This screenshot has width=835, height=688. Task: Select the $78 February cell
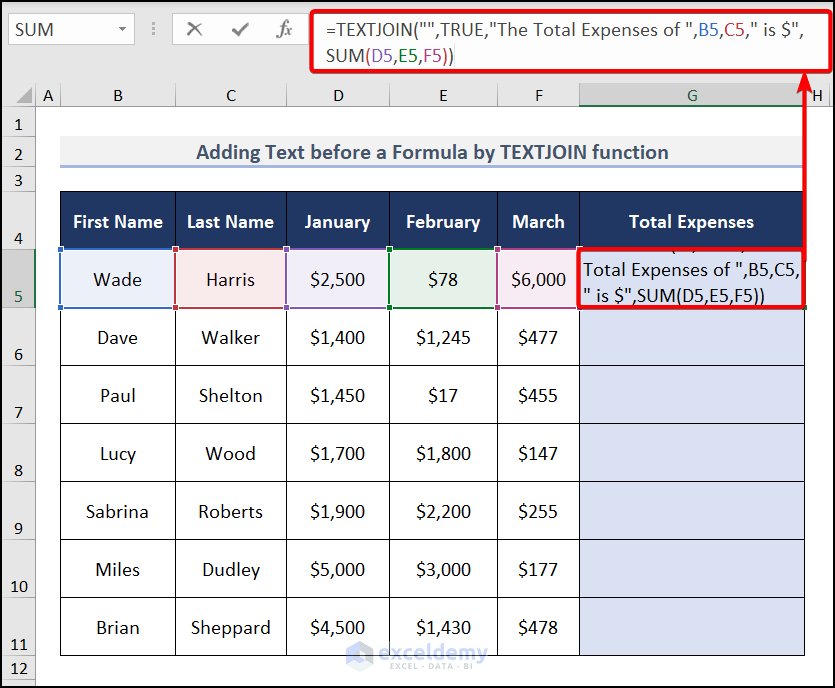click(x=443, y=280)
